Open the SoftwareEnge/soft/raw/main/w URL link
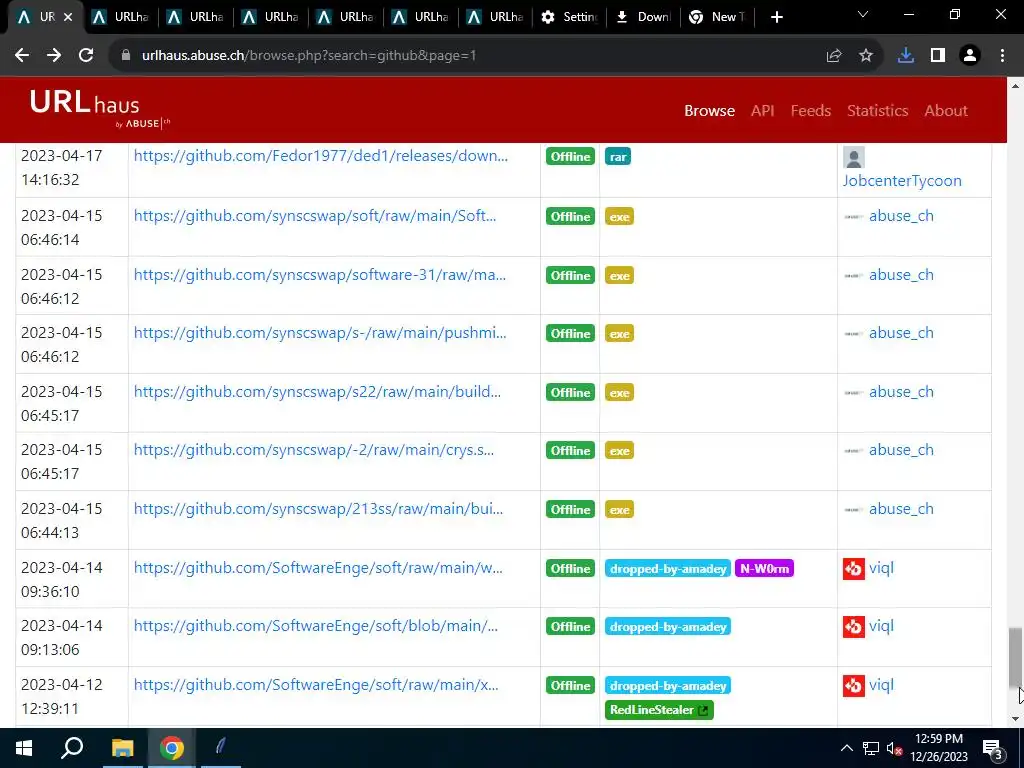Image resolution: width=1024 pixels, height=768 pixels. (x=318, y=568)
